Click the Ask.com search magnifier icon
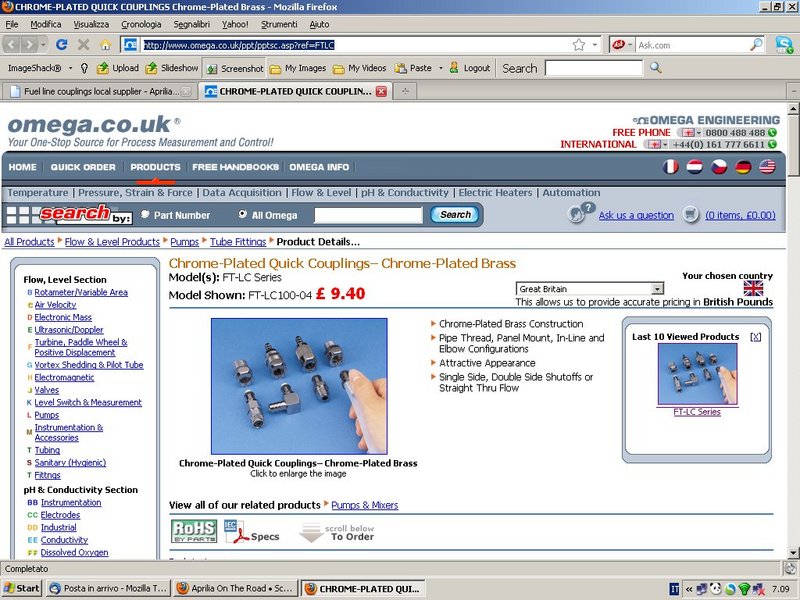The image size is (800, 600). 756,45
